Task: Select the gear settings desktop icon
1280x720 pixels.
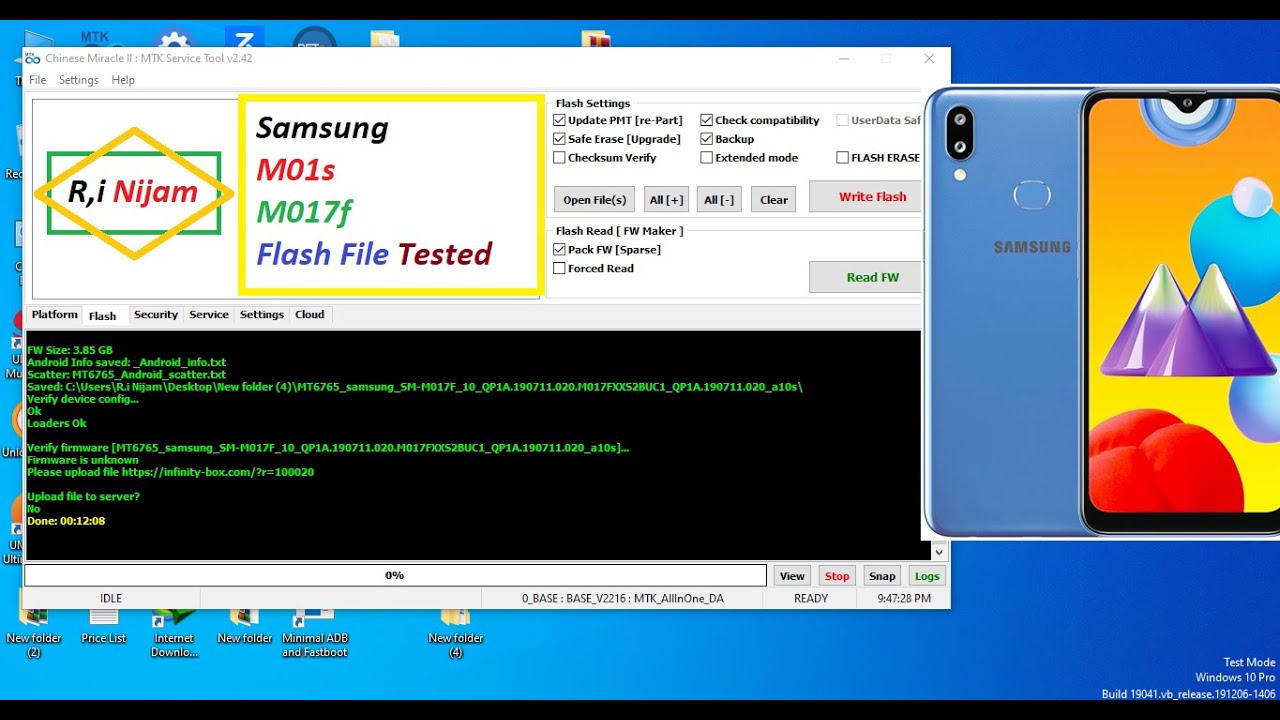Action: pos(174,40)
